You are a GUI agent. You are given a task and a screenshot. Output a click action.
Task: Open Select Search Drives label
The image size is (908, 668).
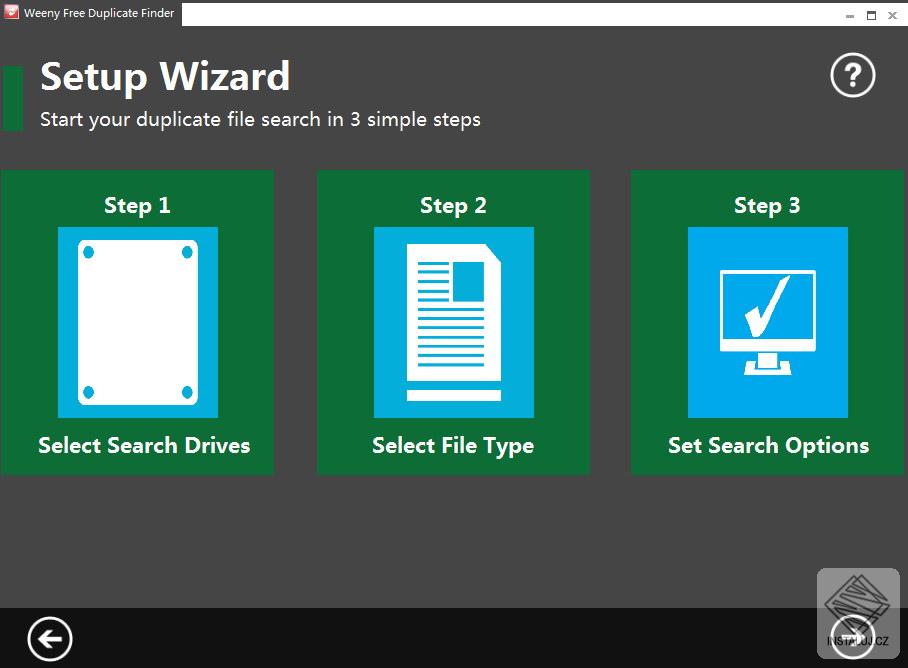144,445
